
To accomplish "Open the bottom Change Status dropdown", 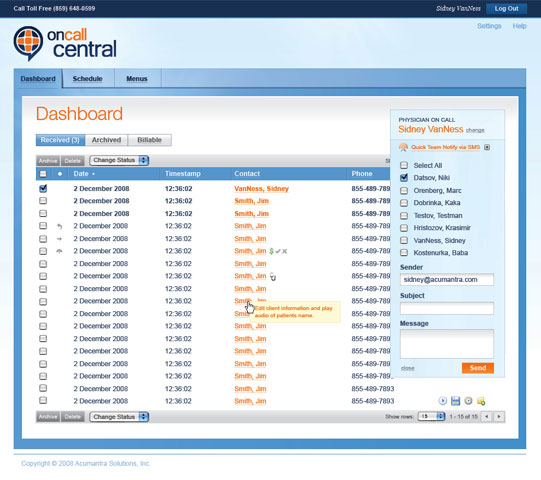I will 119,417.
